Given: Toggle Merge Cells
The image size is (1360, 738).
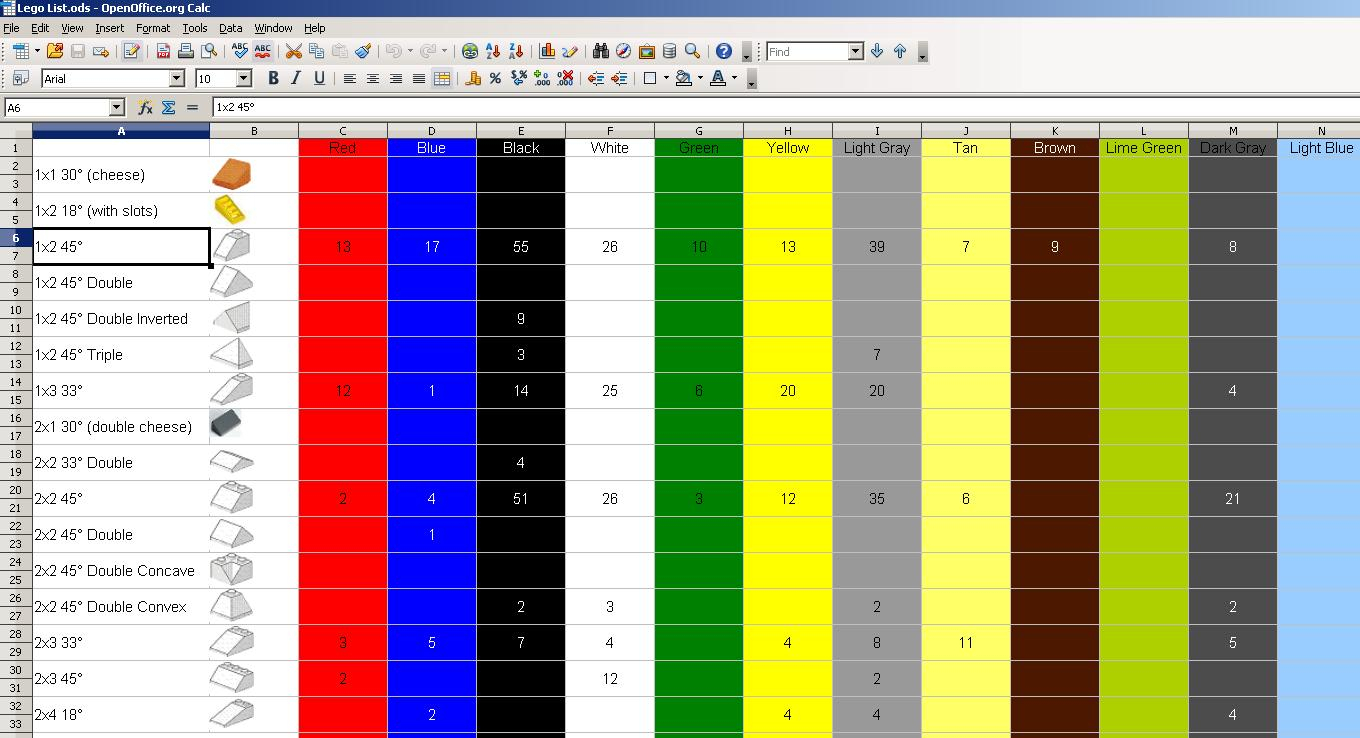Looking at the screenshot, I should click(441, 78).
